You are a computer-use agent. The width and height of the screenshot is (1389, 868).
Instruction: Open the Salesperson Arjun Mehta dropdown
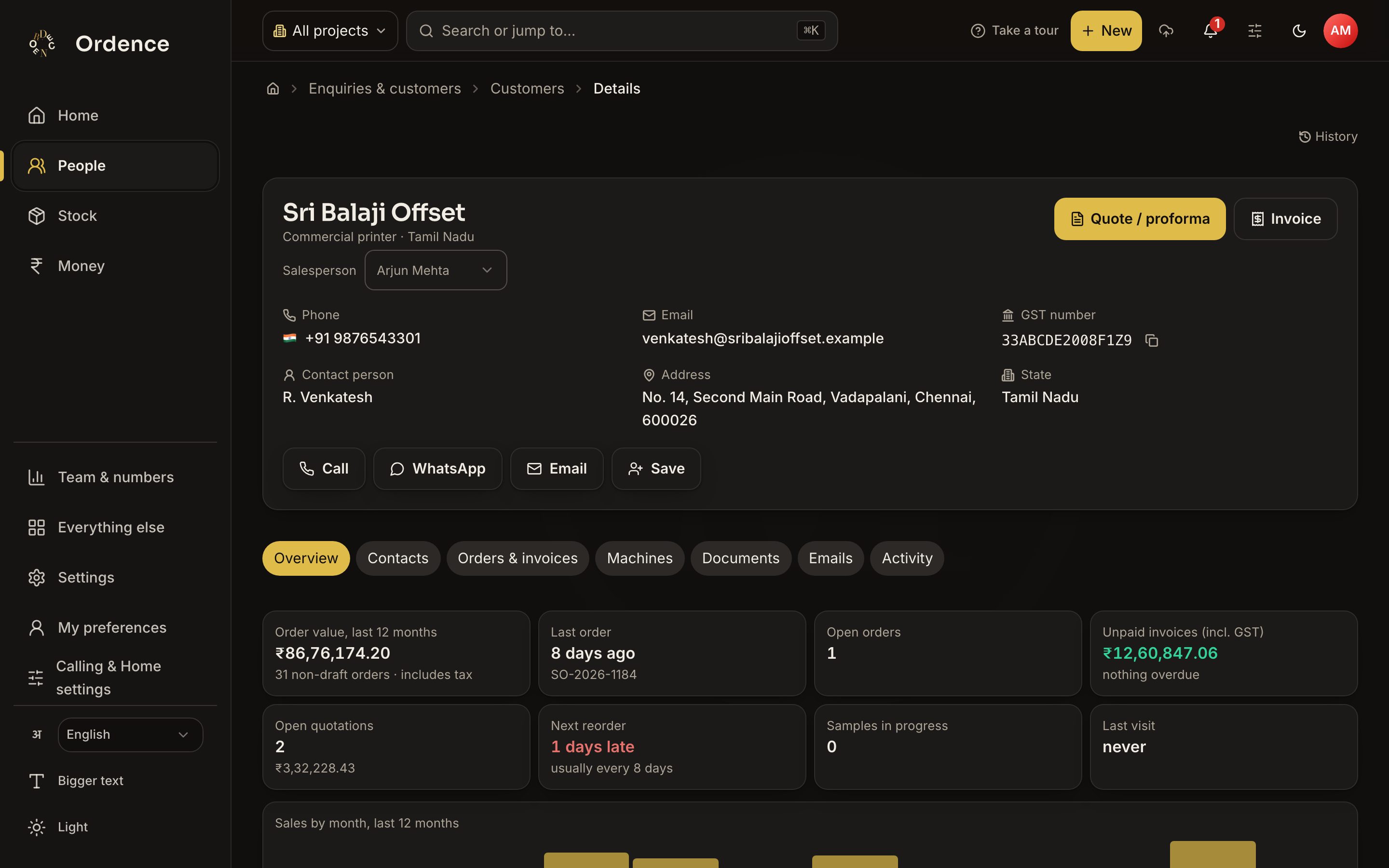tap(436, 270)
